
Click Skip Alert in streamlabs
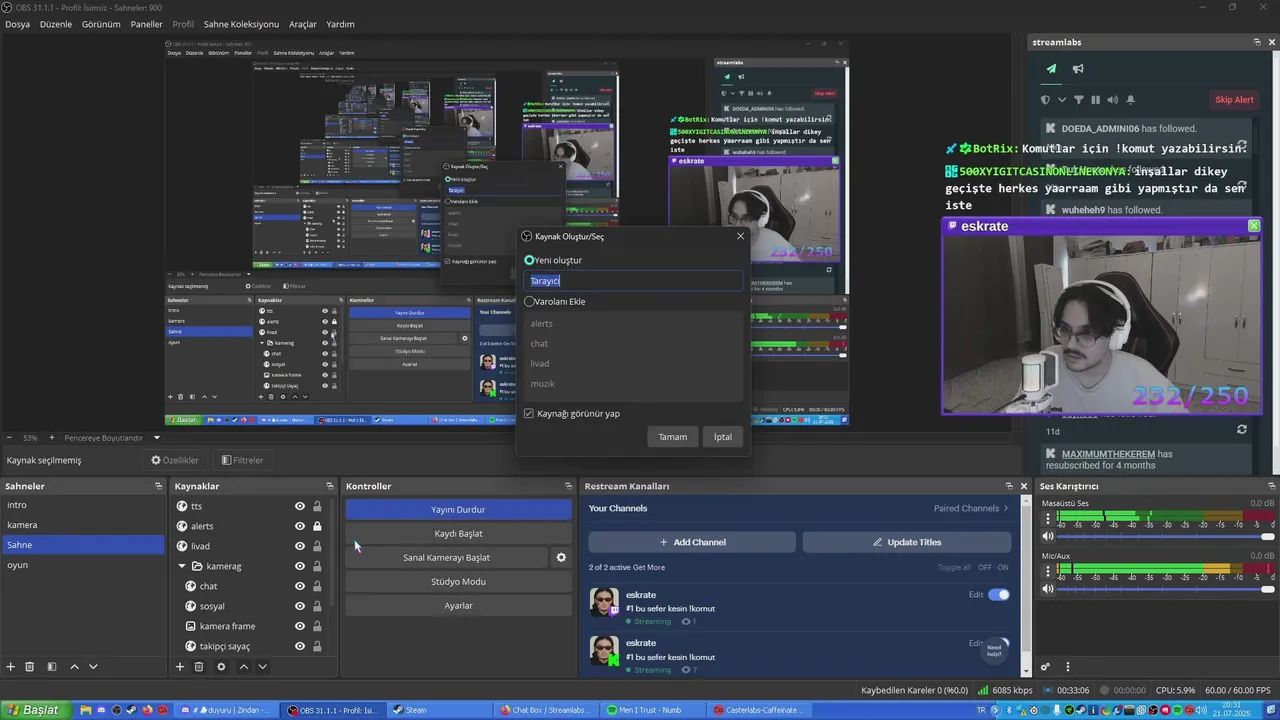pyautogui.click(x=1234, y=100)
